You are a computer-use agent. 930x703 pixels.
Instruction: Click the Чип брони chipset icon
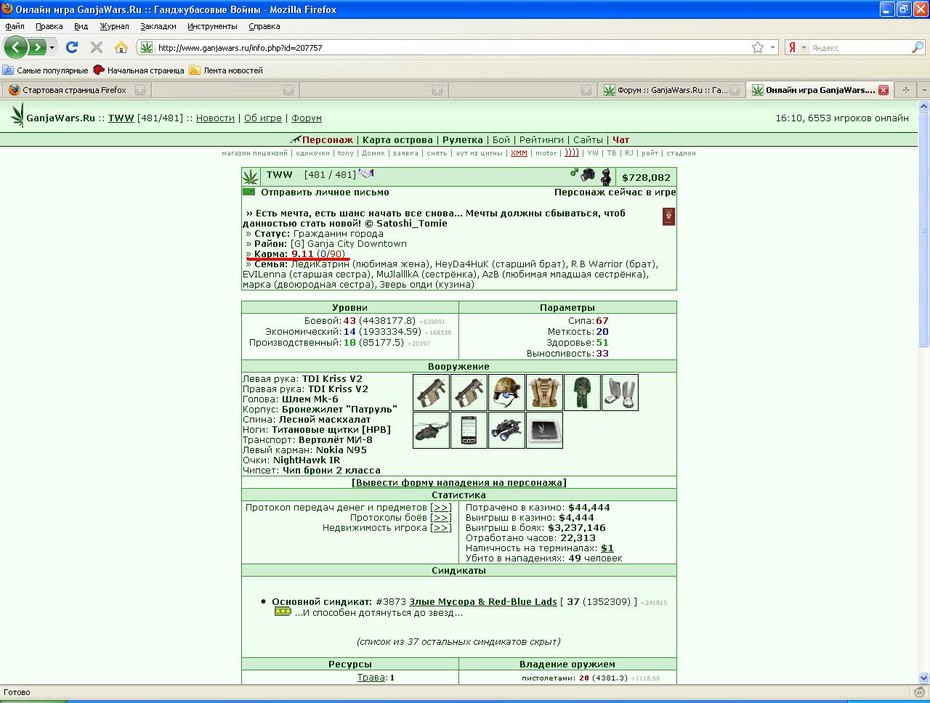(x=544, y=430)
